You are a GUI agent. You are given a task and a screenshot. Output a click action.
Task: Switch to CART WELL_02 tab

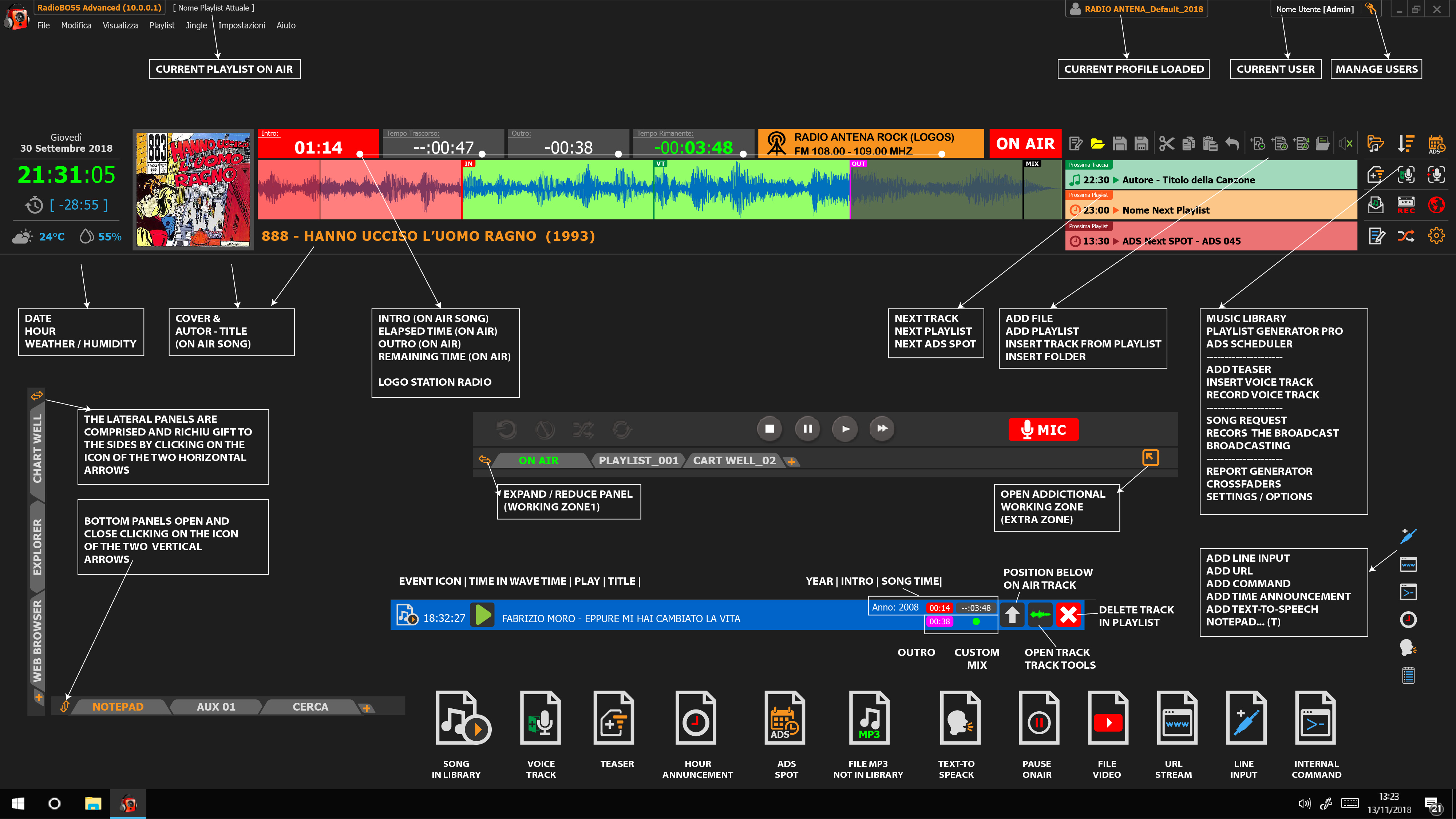pyautogui.click(x=734, y=460)
